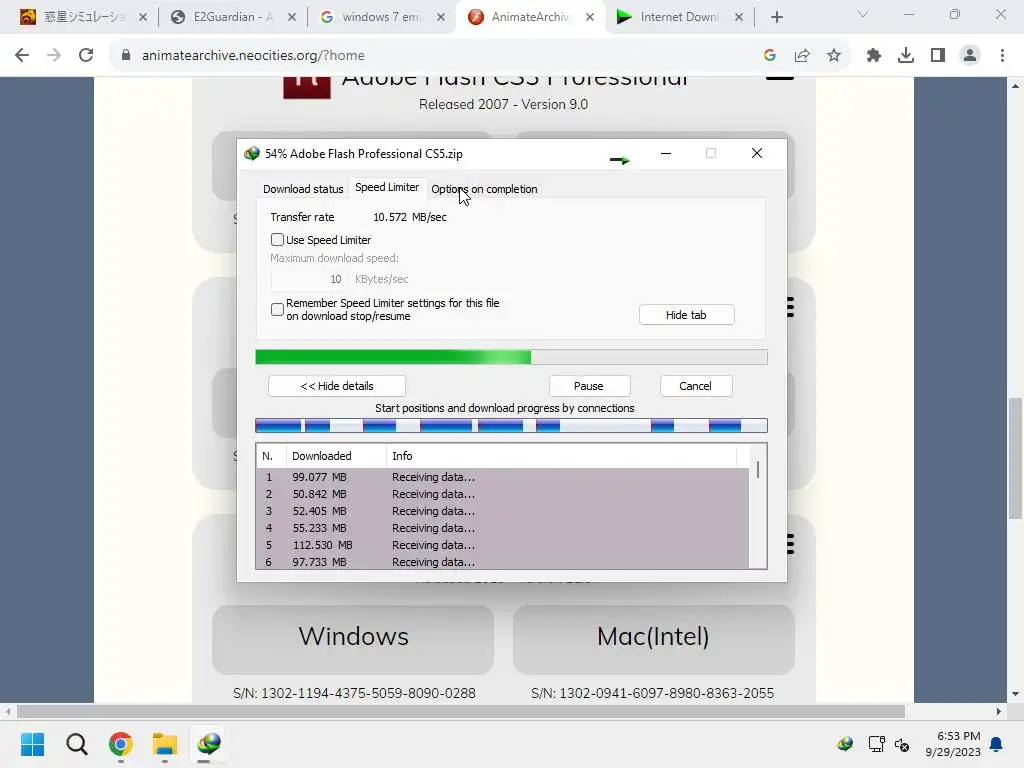Screen dimensions: 1024x768
Task: Click the muted volume tray icon
Action: point(902,744)
